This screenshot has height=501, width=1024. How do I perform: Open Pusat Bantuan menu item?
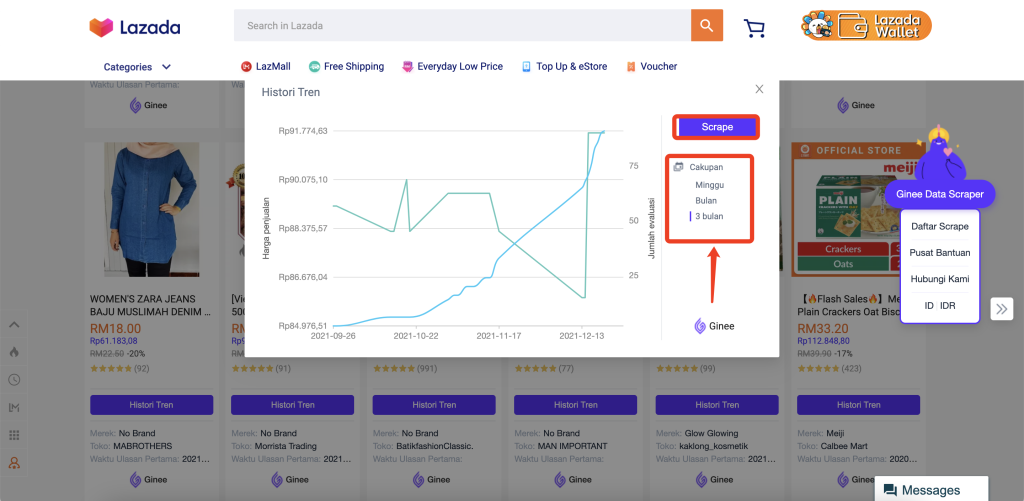[940, 253]
